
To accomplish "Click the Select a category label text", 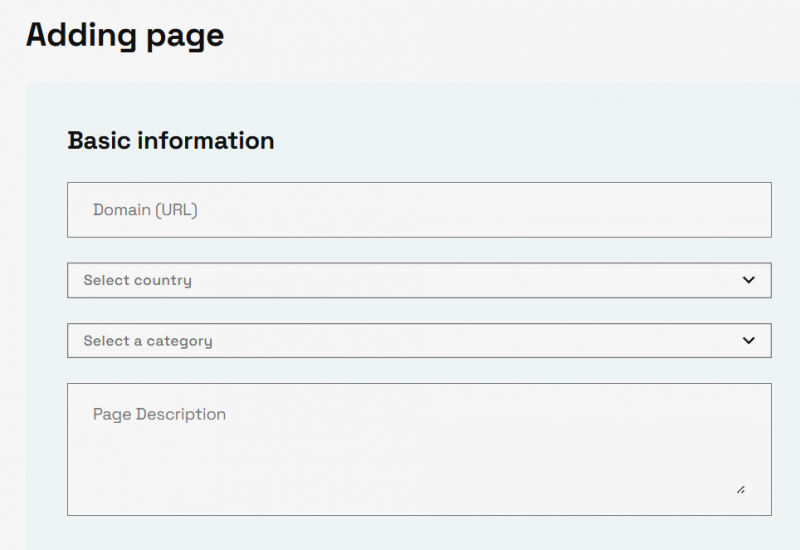I will [148, 341].
